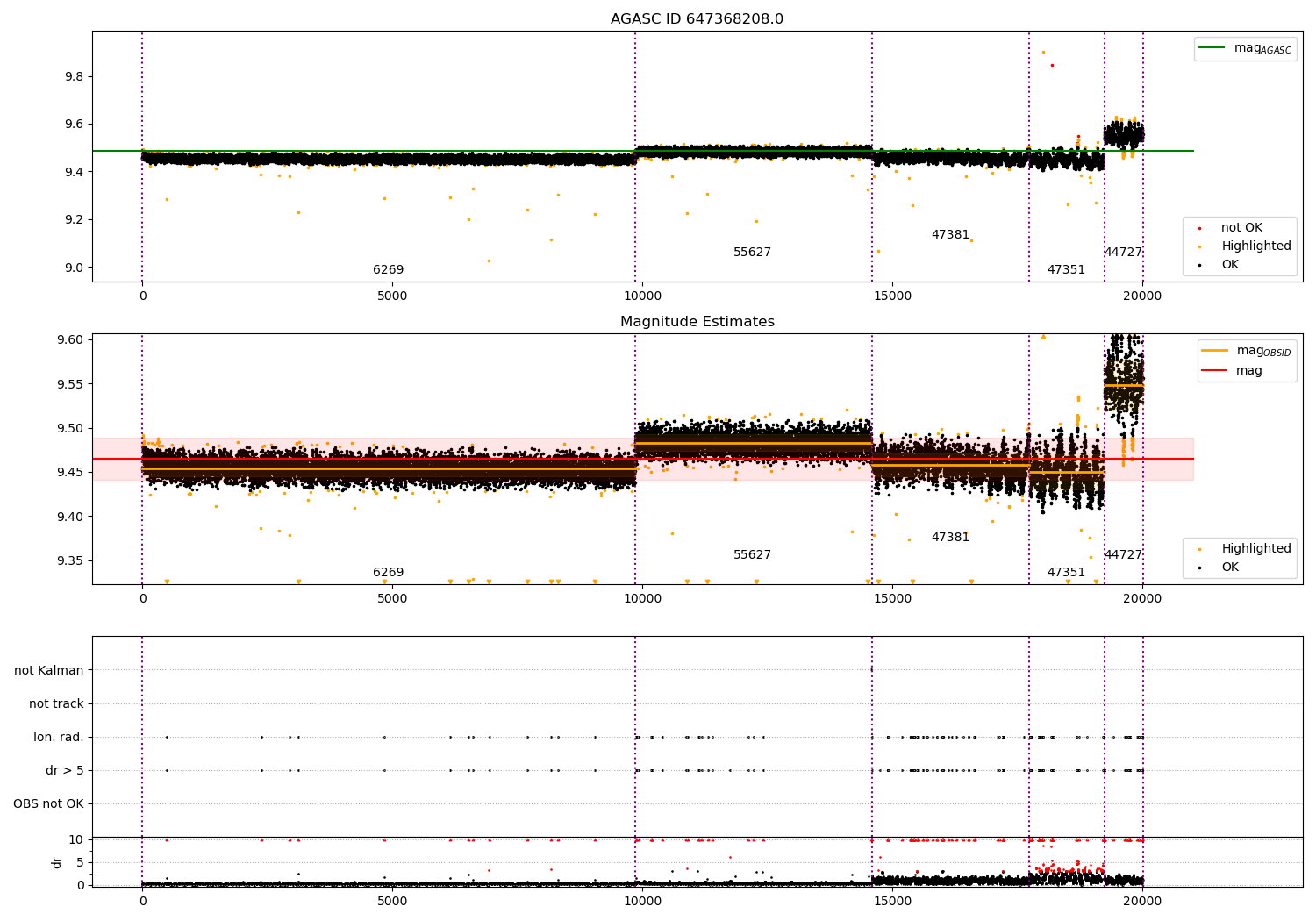1316x921 pixels.
Task: Click OBSID label 55627 in the AGASC ID plot
Action: tap(752, 252)
